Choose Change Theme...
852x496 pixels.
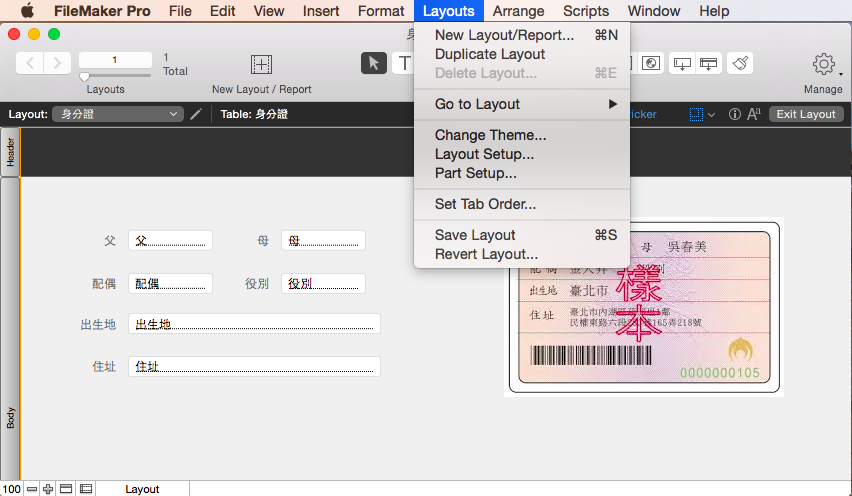point(522,135)
